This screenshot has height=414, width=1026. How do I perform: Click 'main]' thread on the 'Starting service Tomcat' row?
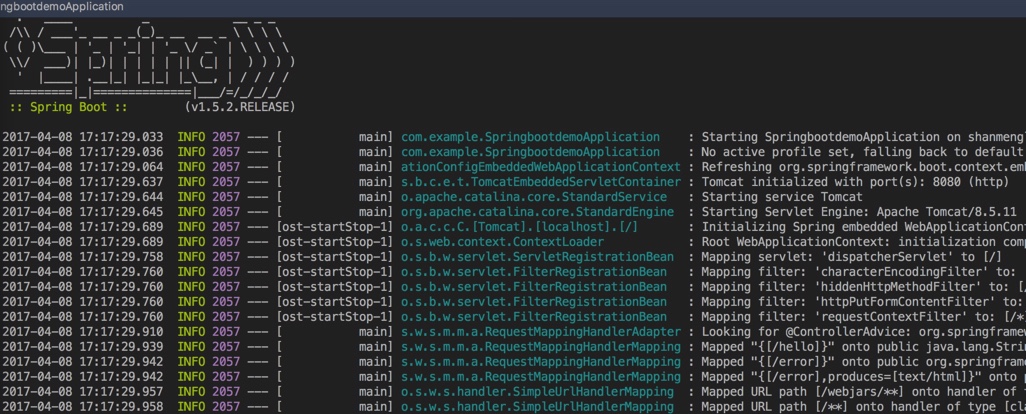point(376,197)
